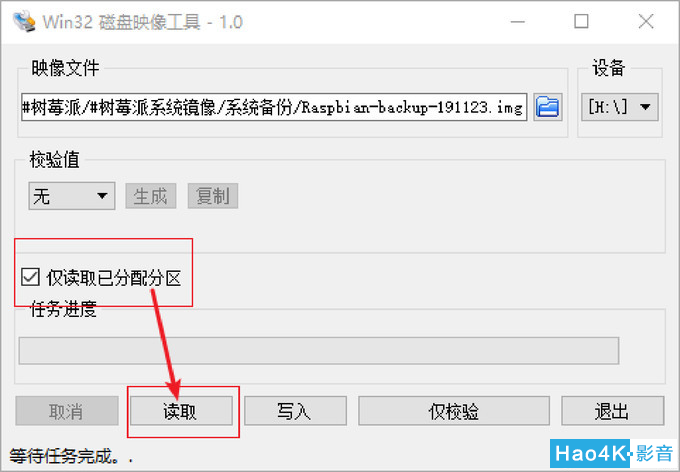The height and width of the screenshot is (472, 680).
Task: Click the 写入 button
Action: click(295, 410)
